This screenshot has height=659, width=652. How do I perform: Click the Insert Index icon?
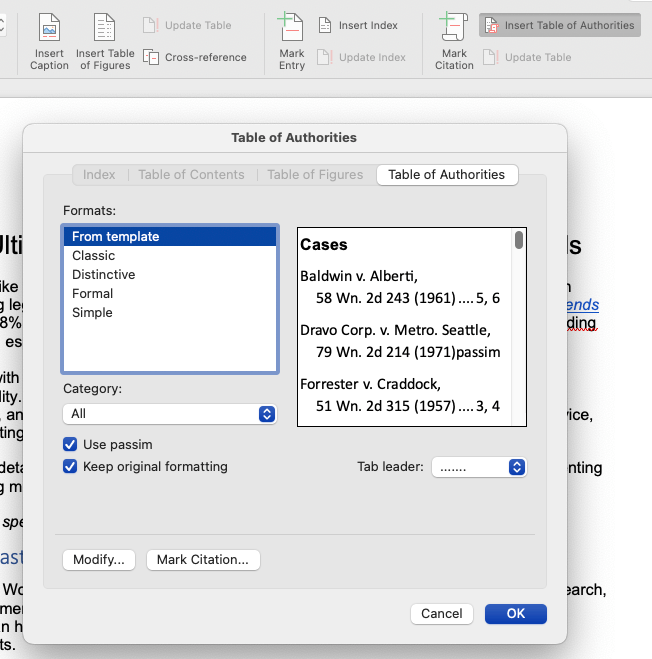coord(325,25)
